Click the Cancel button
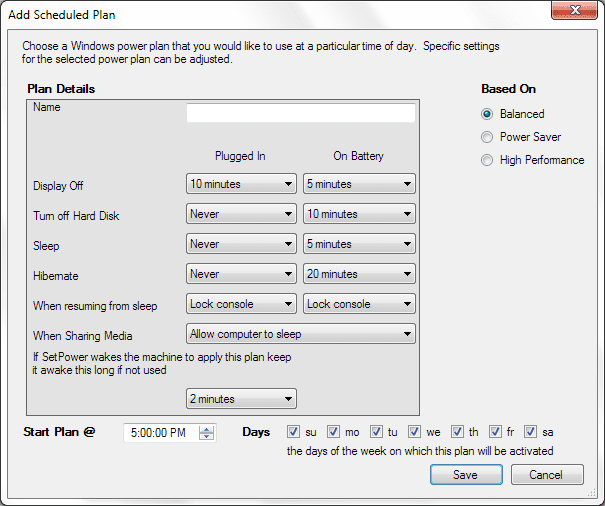The height and width of the screenshot is (506, 605). (x=547, y=474)
